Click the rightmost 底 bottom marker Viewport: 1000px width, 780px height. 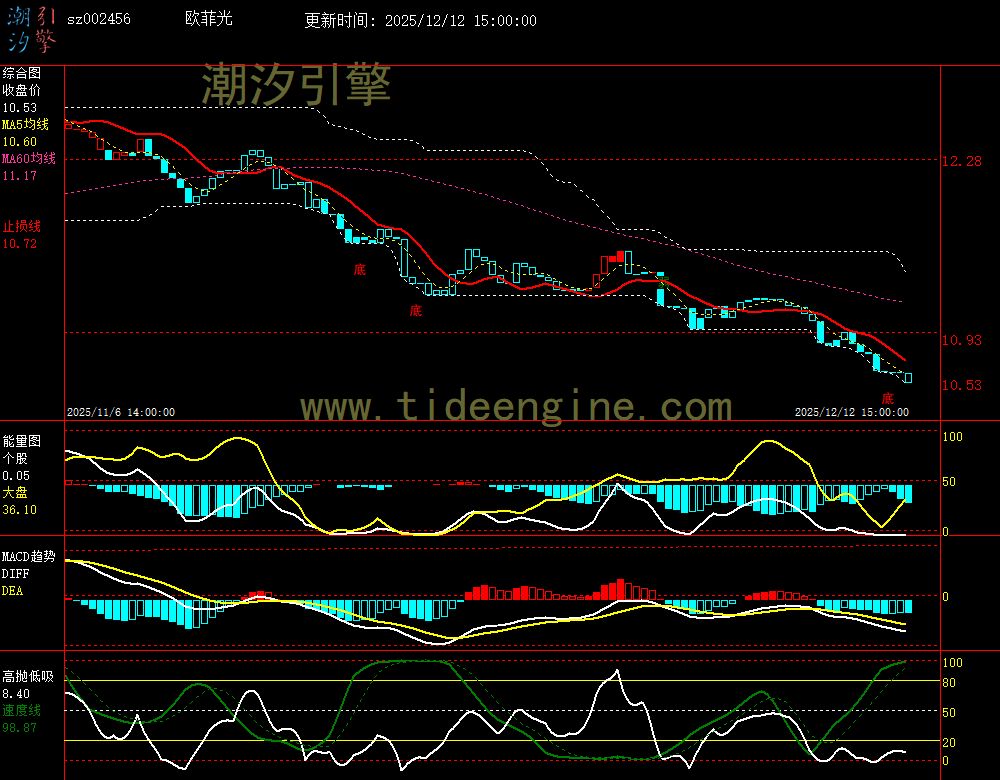888,399
